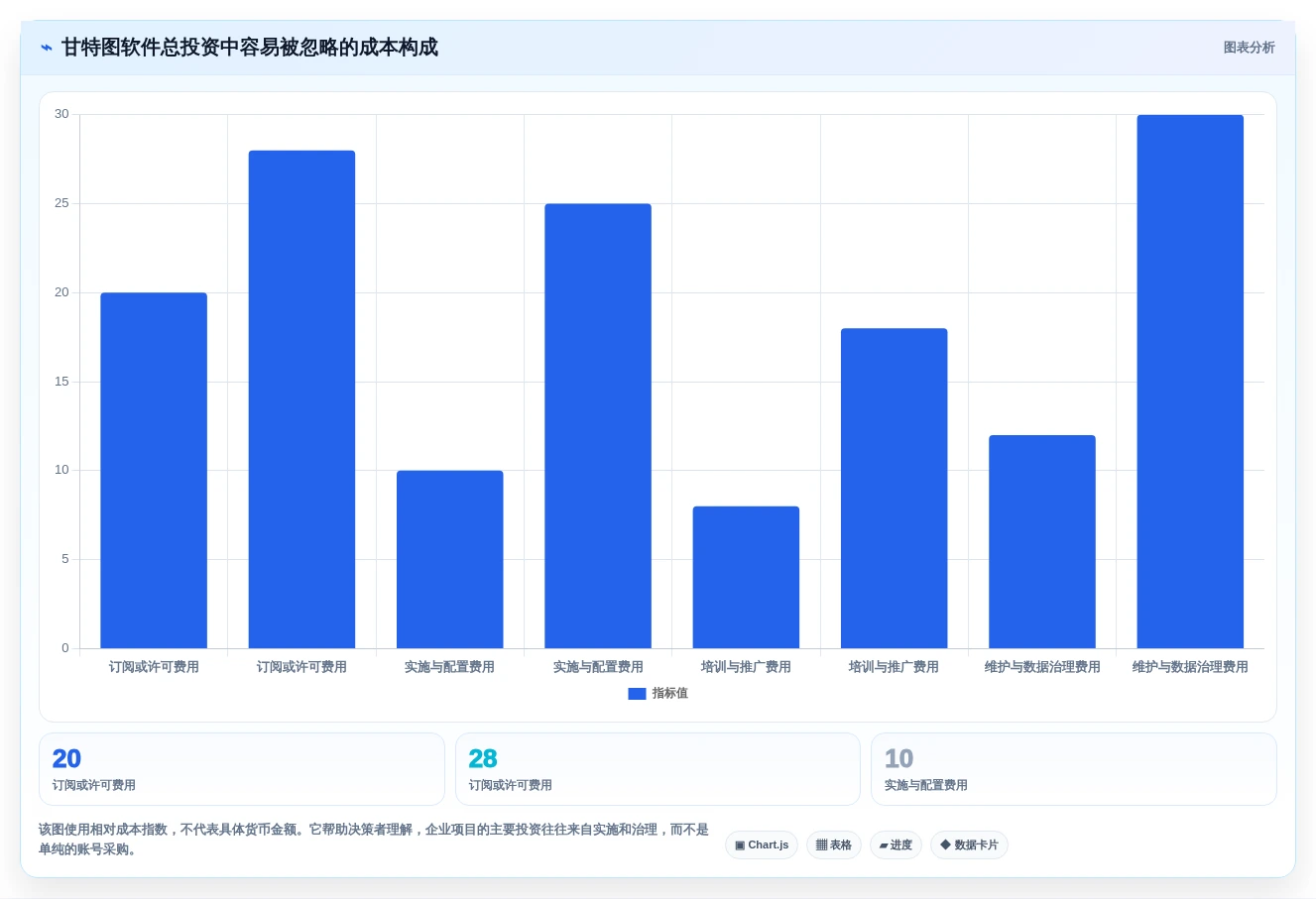Select the 订阅或许可费用 bar reaching 28
Screen dimensions: 1316x899
click(301, 399)
